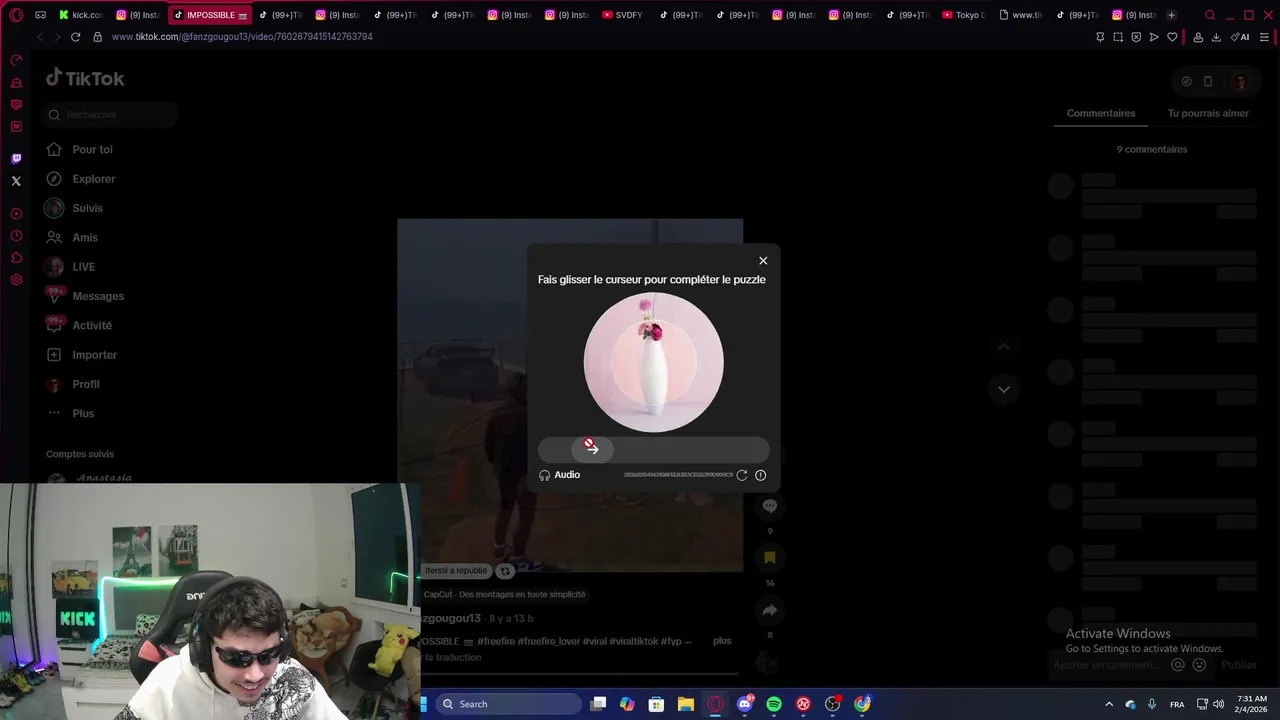The height and width of the screenshot is (720, 1280).
Task: Open the Windows Search box
Action: 509,704
